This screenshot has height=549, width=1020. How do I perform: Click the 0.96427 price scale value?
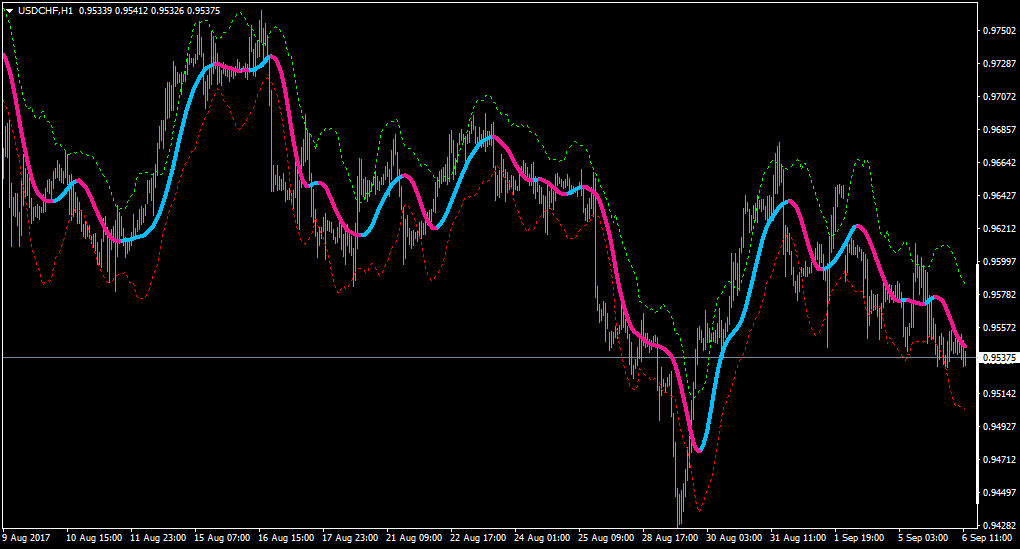999,195
